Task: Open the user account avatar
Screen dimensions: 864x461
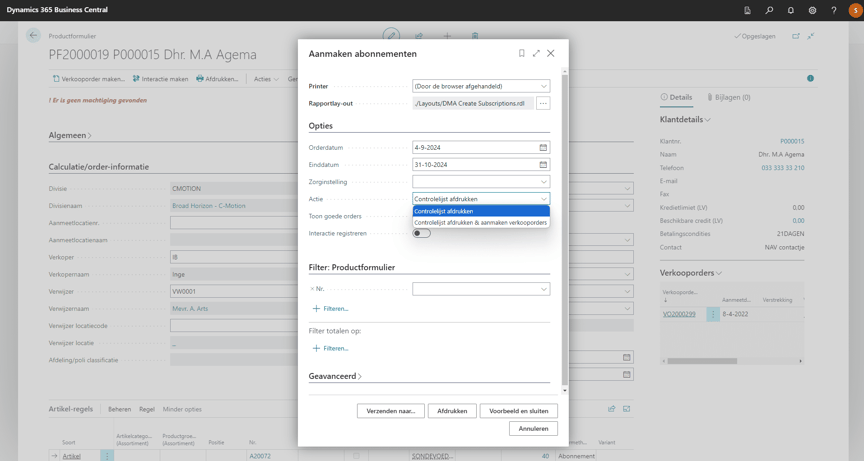Action: (x=855, y=10)
